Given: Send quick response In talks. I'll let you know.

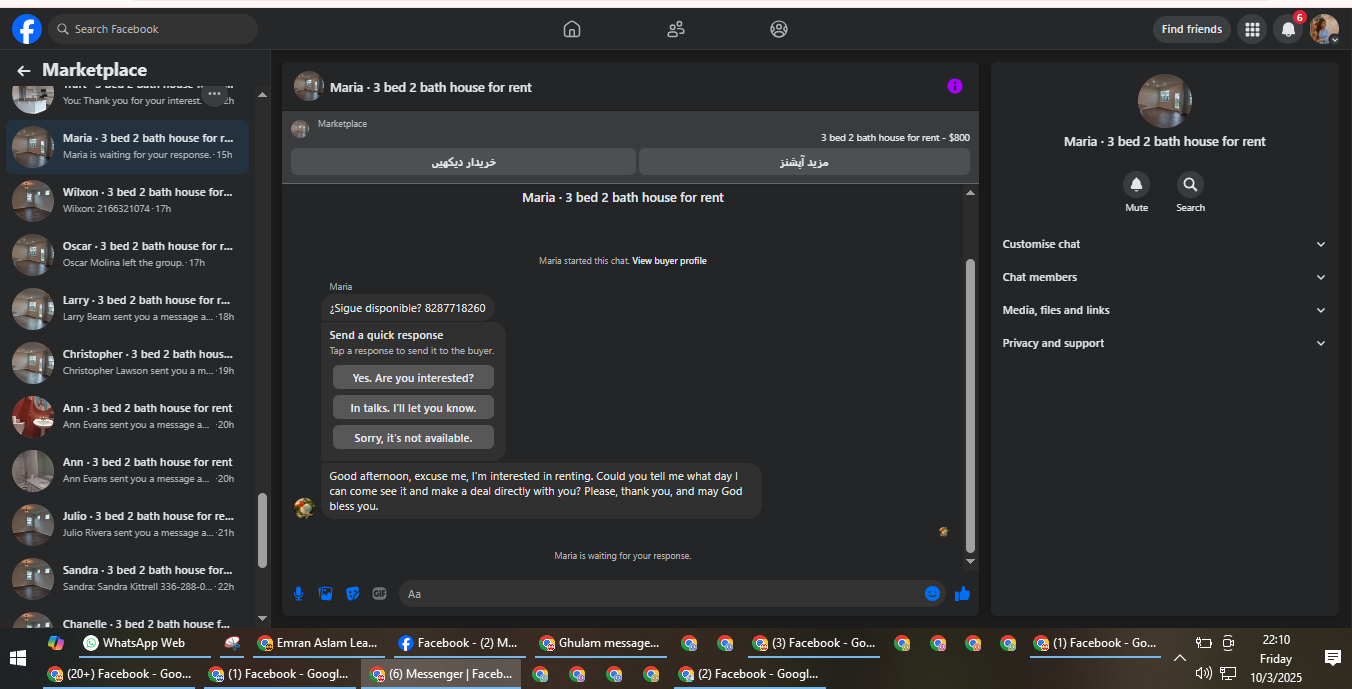Looking at the screenshot, I should coord(413,408).
